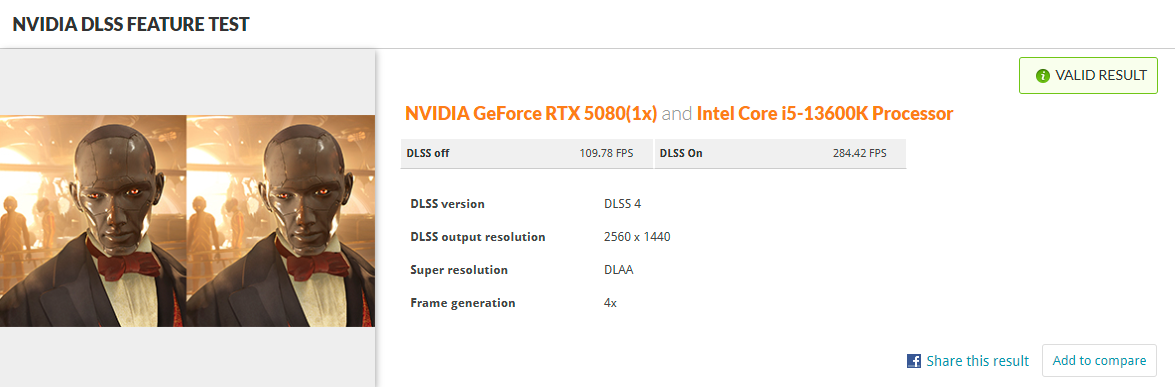Open the Share this result link
This screenshot has height=387, width=1175.
(977, 361)
